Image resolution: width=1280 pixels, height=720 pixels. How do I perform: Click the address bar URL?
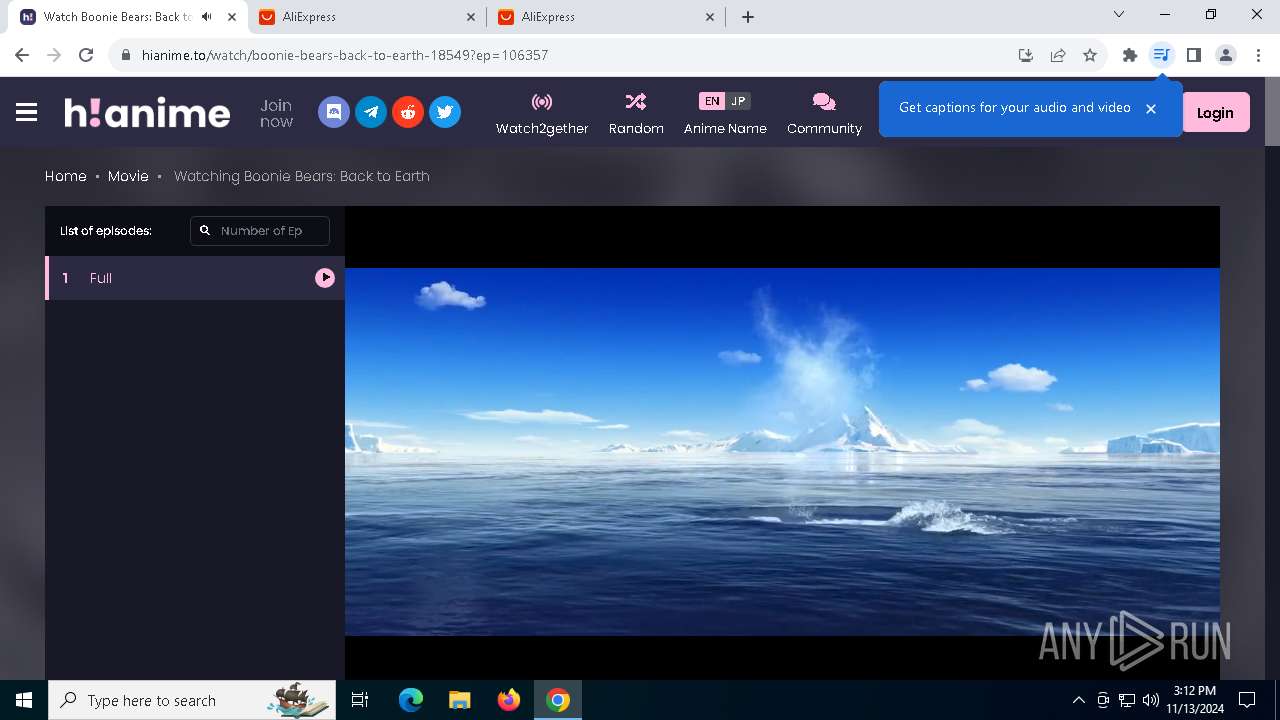(x=345, y=55)
